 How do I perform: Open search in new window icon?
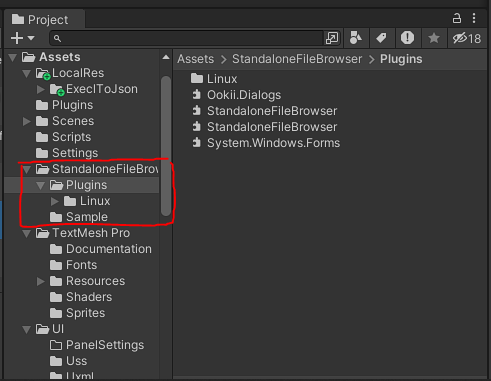coord(332,38)
